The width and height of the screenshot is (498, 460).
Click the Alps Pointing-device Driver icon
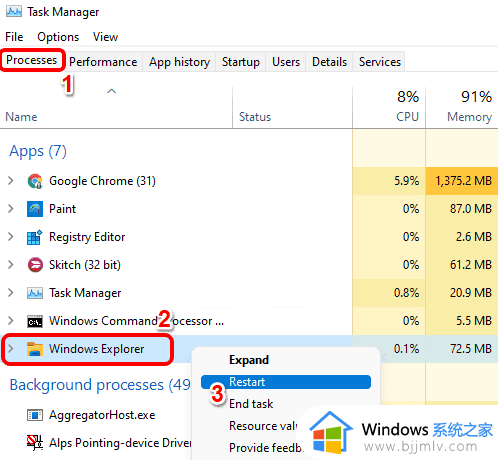point(35,443)
